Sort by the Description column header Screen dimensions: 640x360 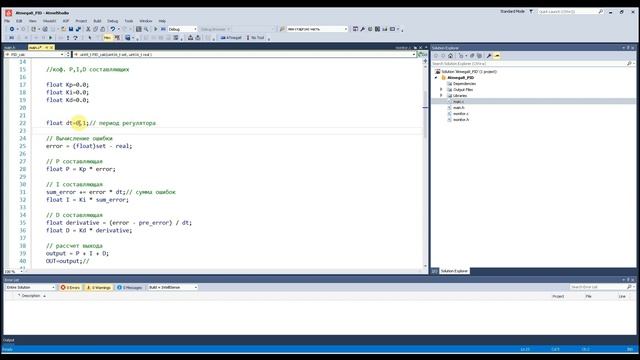pyautogui.click(x=31, y=296)
